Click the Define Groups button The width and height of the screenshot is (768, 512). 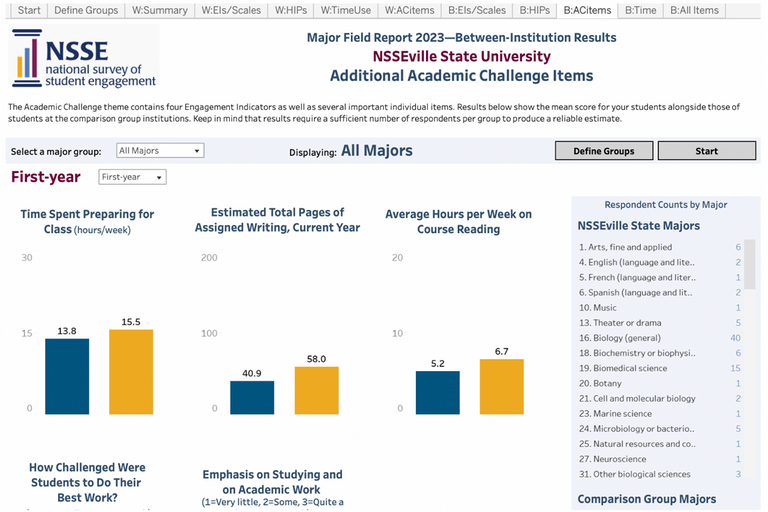604,151
